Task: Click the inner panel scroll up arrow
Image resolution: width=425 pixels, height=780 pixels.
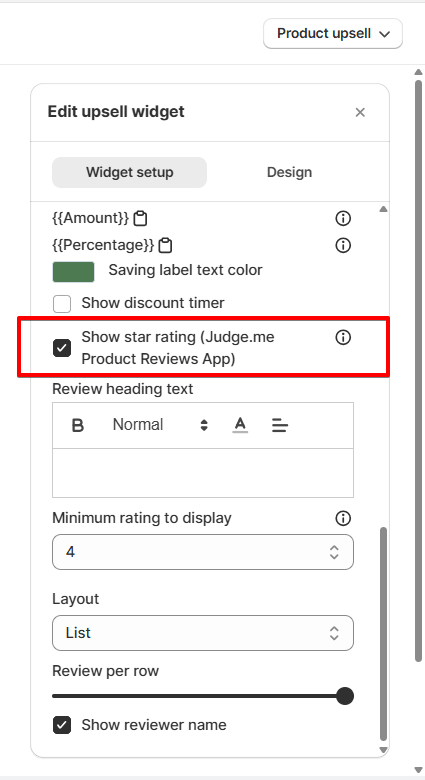Action: (383, 209)
